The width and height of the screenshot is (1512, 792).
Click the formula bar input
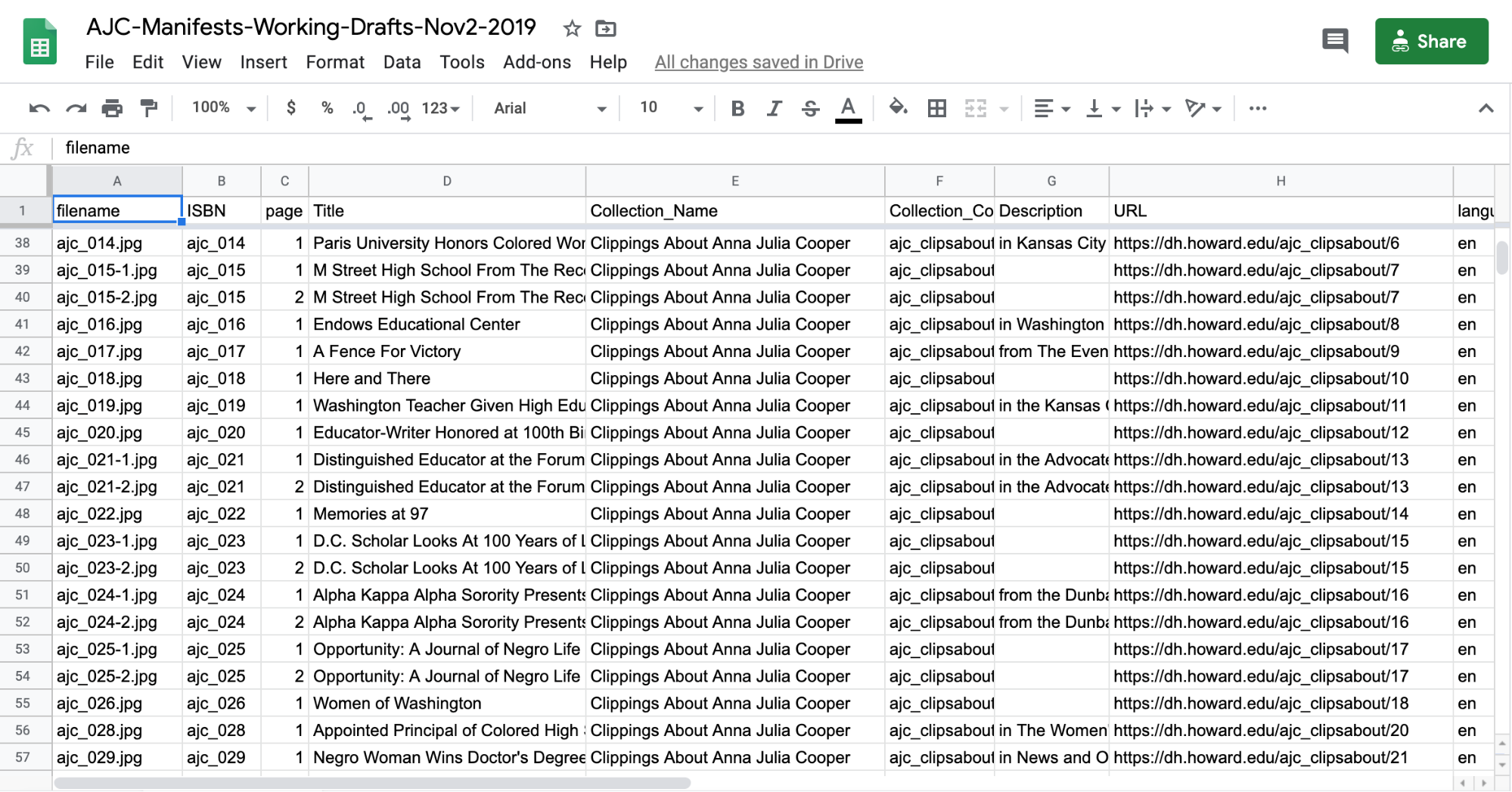(x=779, y=148)
